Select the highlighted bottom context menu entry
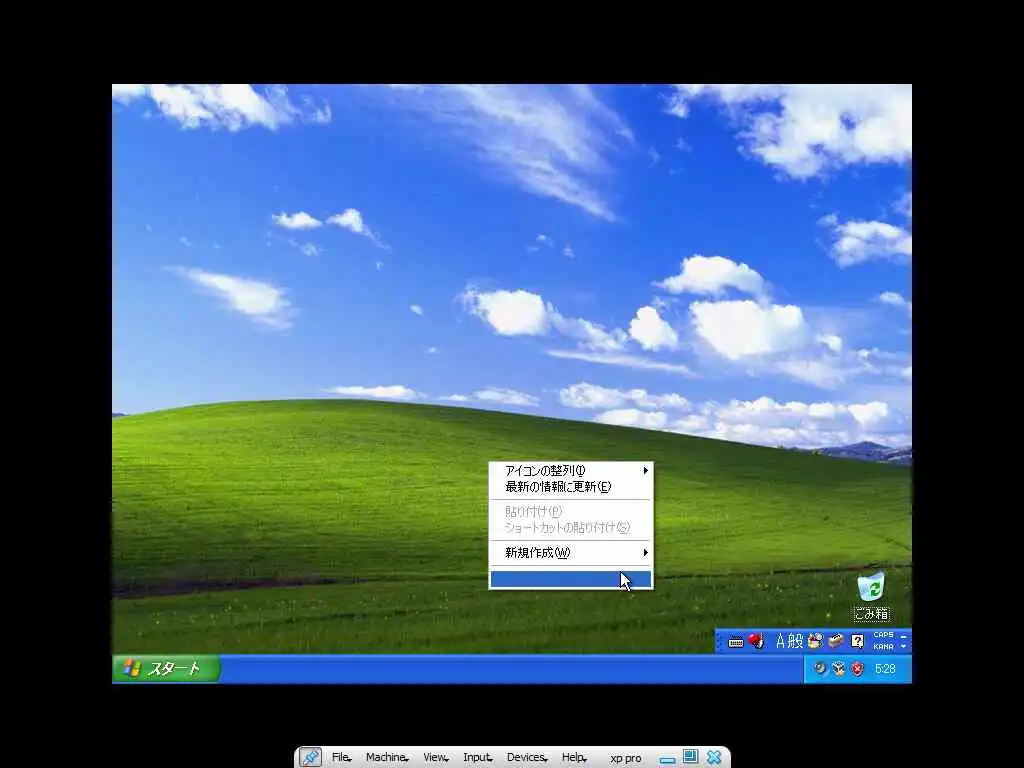The image size is (1024, 768). 570,579
